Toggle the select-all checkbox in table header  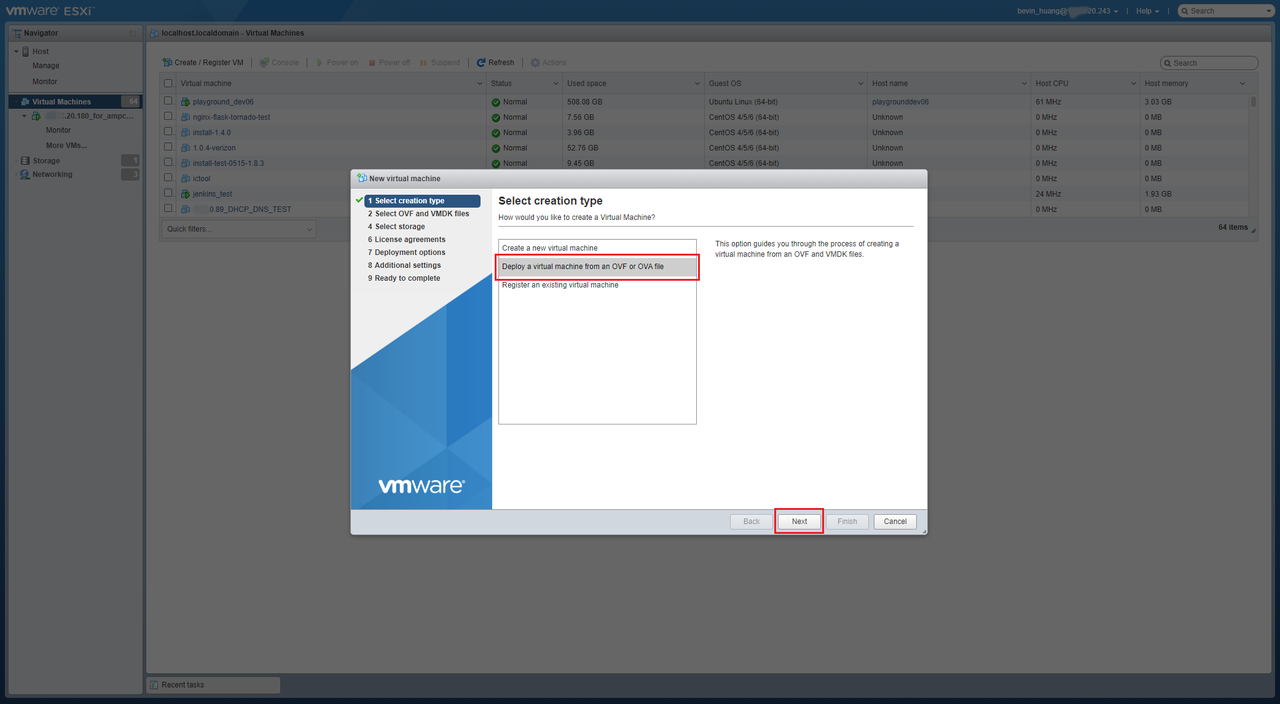coord(168,84)
